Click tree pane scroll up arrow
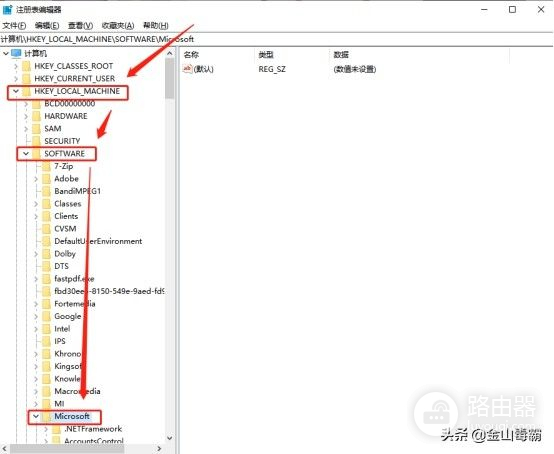Viewport: 554px width, 454px height. [x=170, y=53]
